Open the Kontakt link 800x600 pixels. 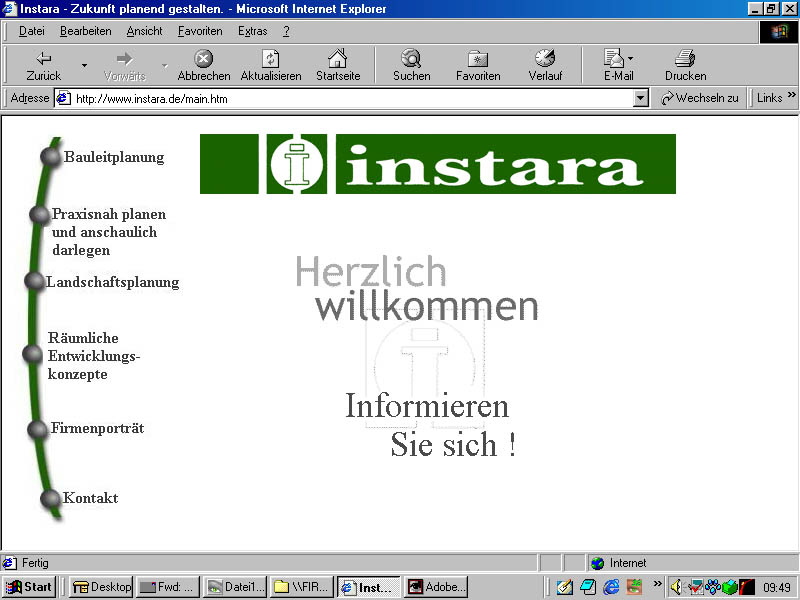[90, 497]
